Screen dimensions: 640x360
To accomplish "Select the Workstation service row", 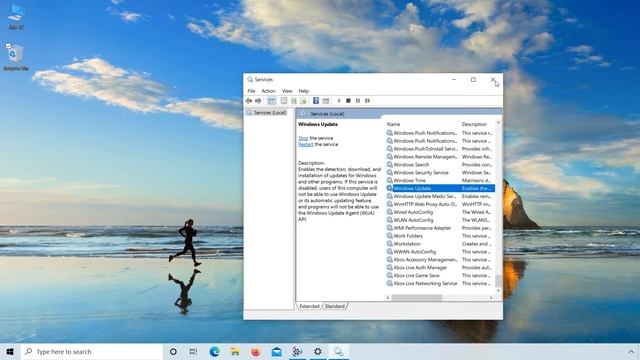I will click(440, 244).
